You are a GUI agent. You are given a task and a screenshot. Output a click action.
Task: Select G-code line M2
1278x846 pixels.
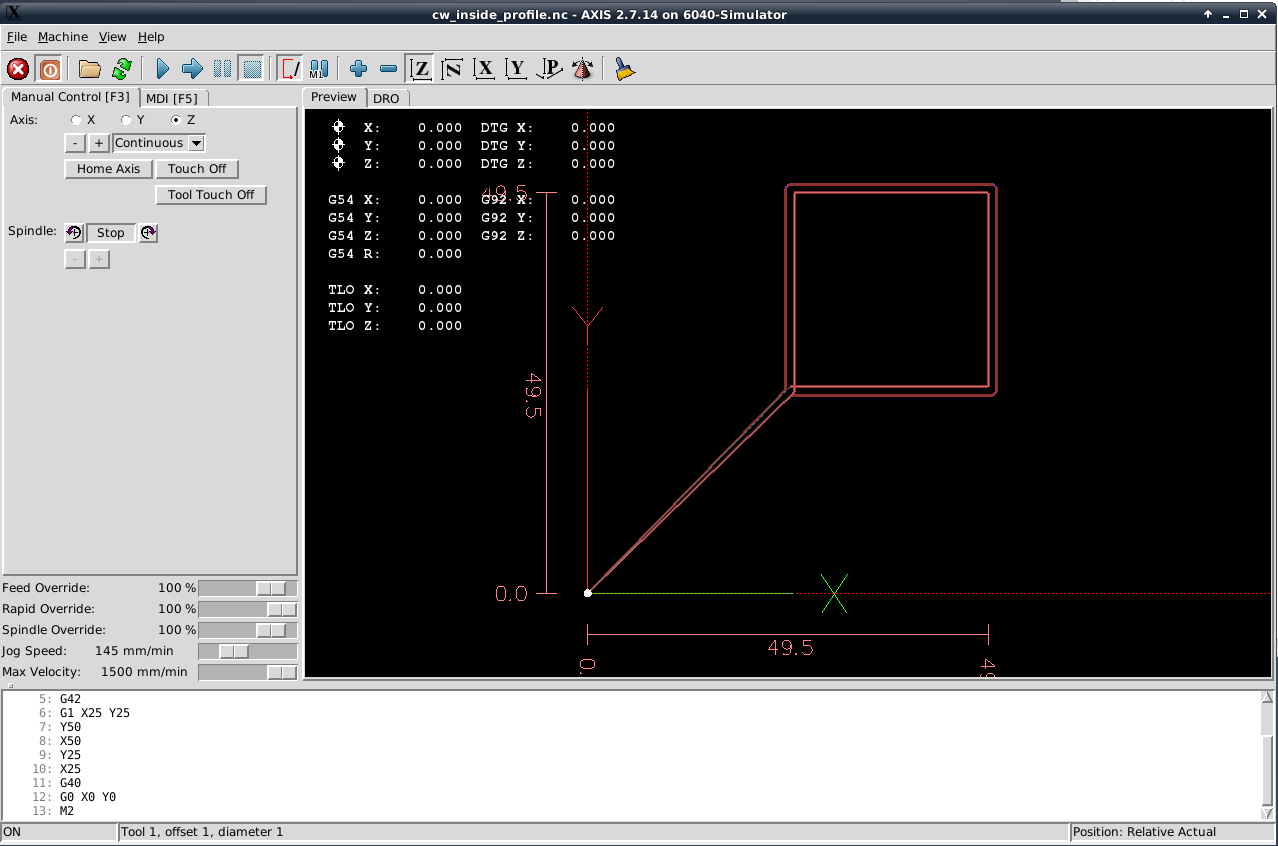click(67, 811)
